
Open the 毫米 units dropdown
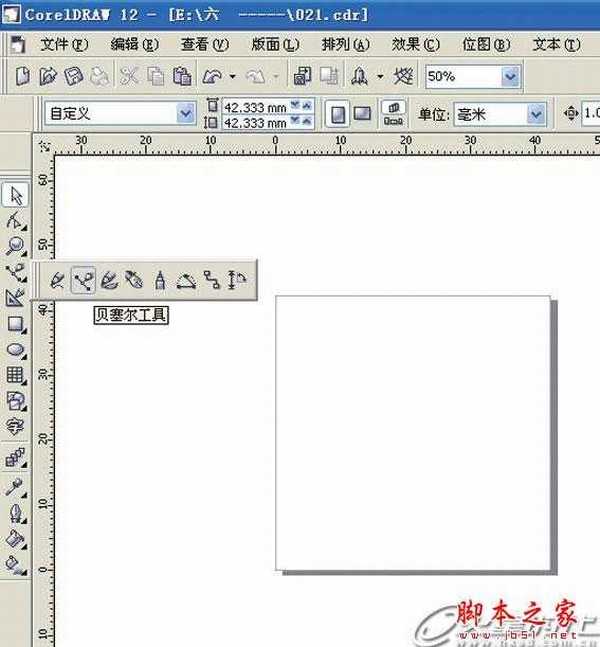click(535, 114)
